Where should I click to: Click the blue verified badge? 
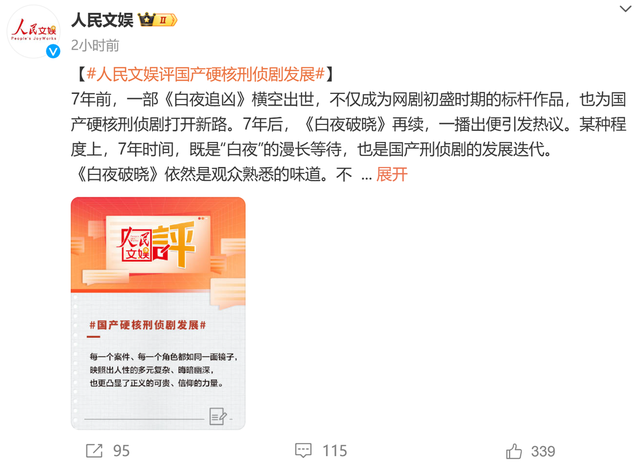(x=53, y=51)
